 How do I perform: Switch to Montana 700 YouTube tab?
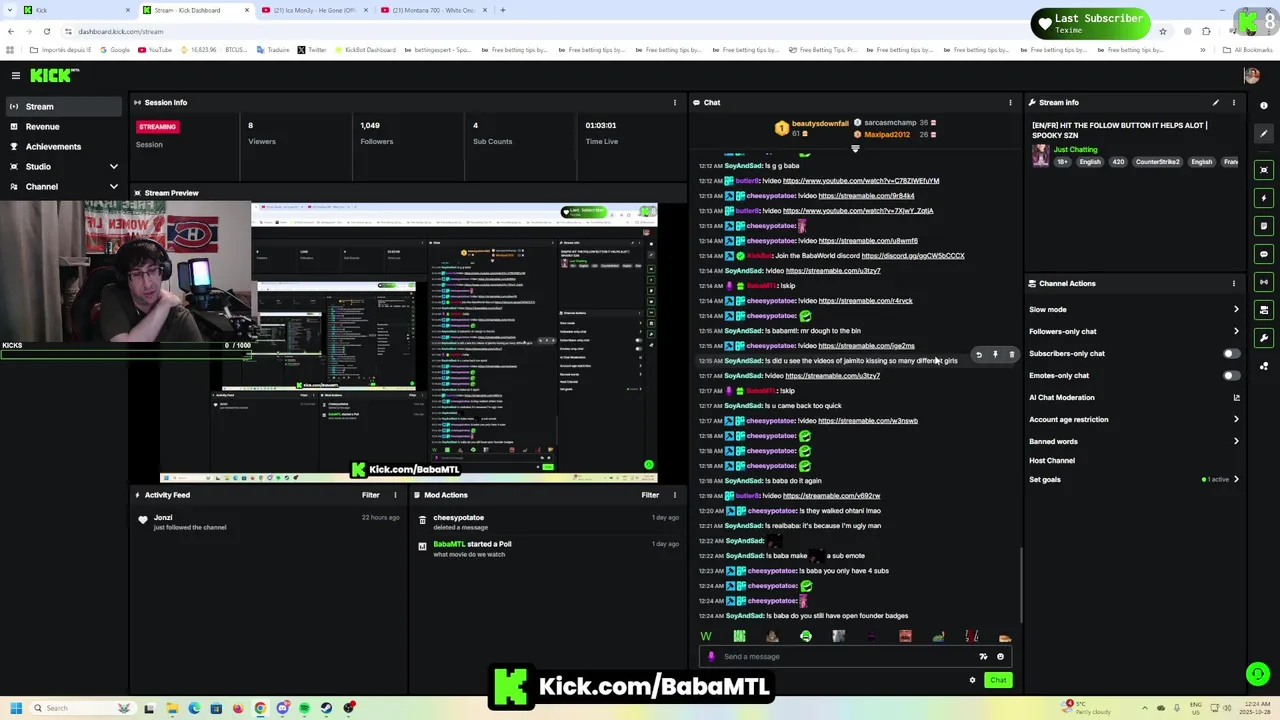[435, 10]
